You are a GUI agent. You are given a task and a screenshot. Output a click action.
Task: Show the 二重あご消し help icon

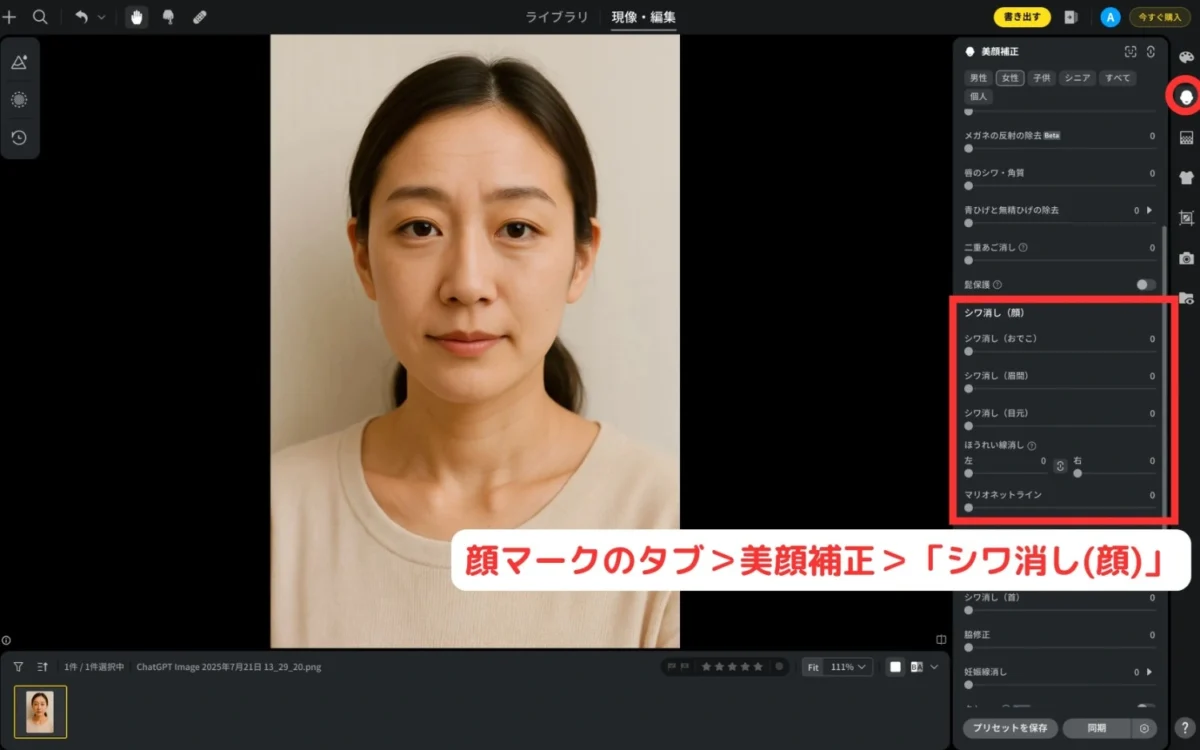point(1023,247)
